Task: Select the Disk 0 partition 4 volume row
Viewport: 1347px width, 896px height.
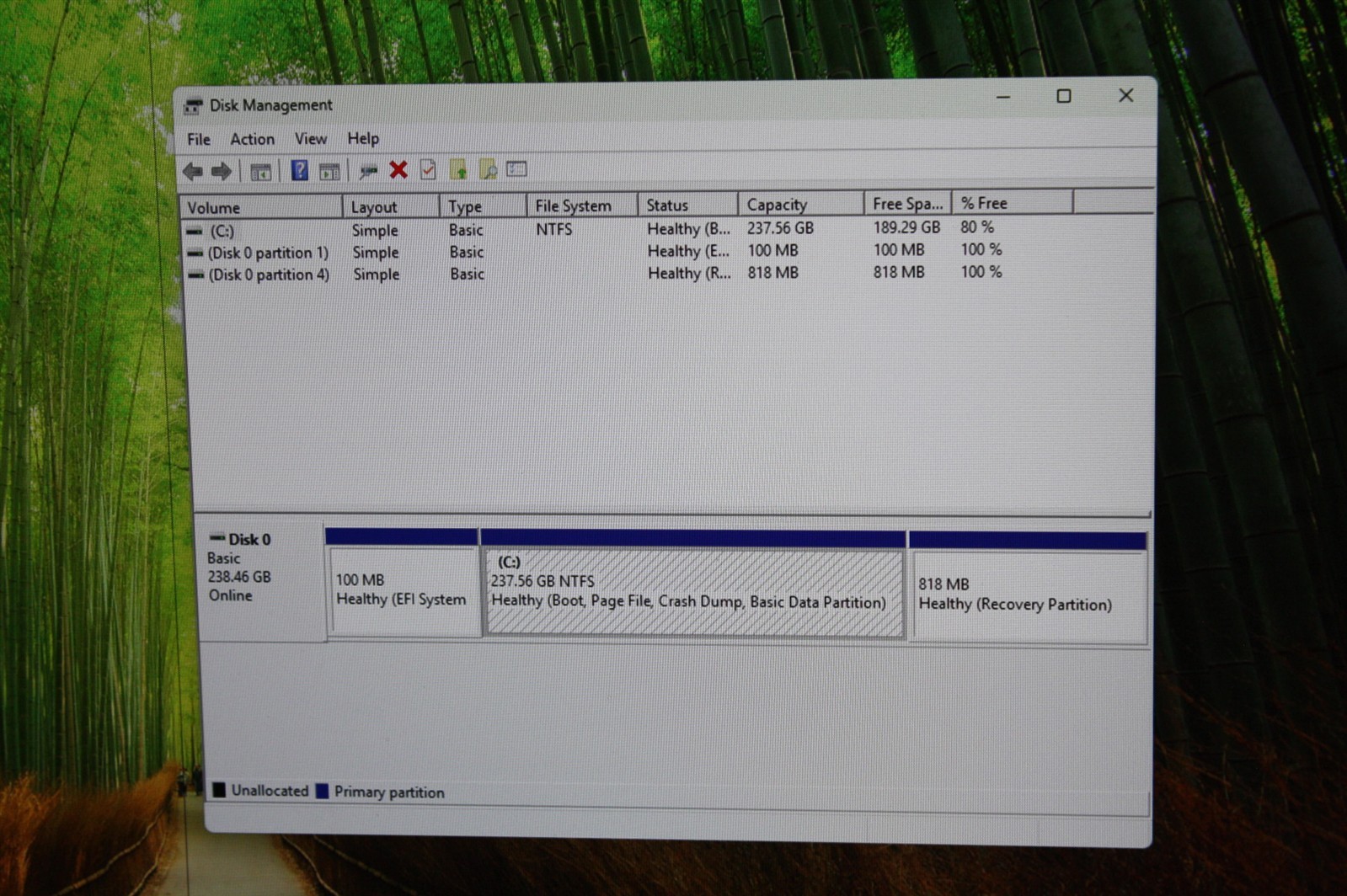Action: [x=269, y=275]
